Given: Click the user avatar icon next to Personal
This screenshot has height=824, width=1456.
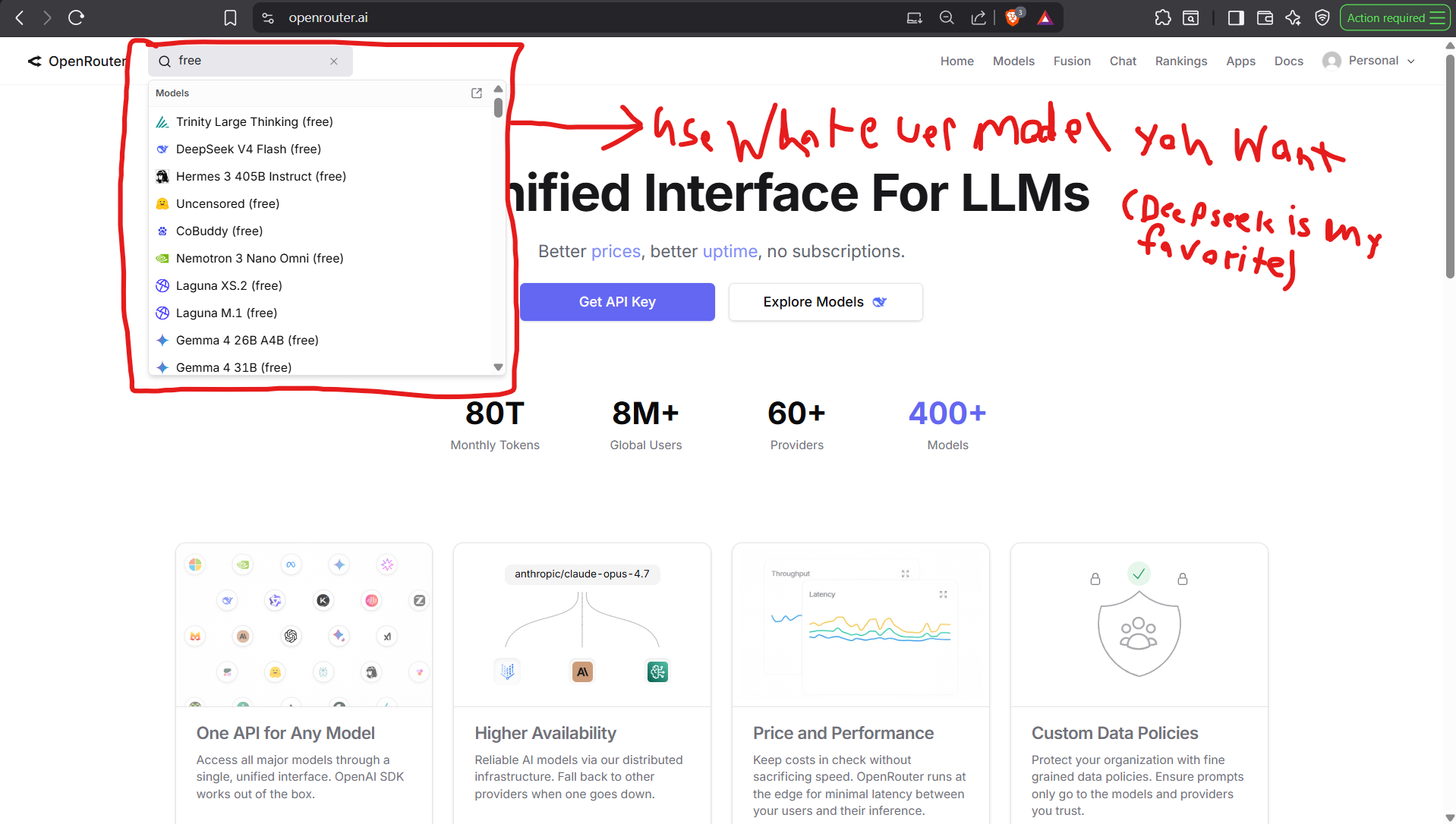Looking at the screenshot, I should (x=1332, y=61).
